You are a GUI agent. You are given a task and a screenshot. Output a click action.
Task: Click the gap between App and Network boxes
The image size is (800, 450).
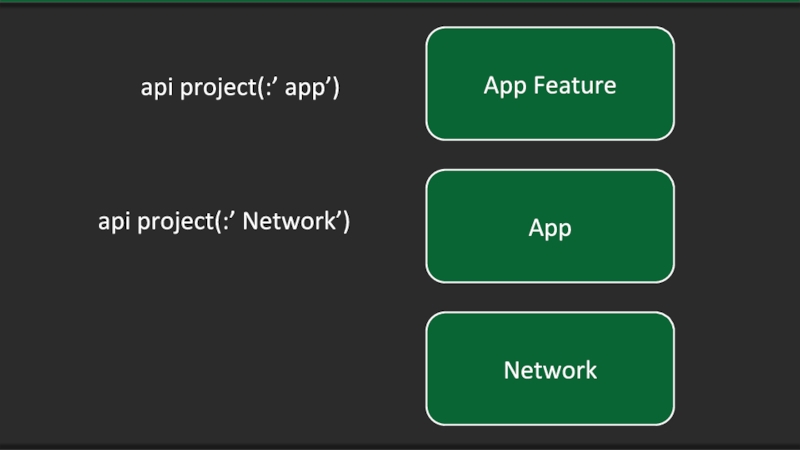tap(550, 297)
